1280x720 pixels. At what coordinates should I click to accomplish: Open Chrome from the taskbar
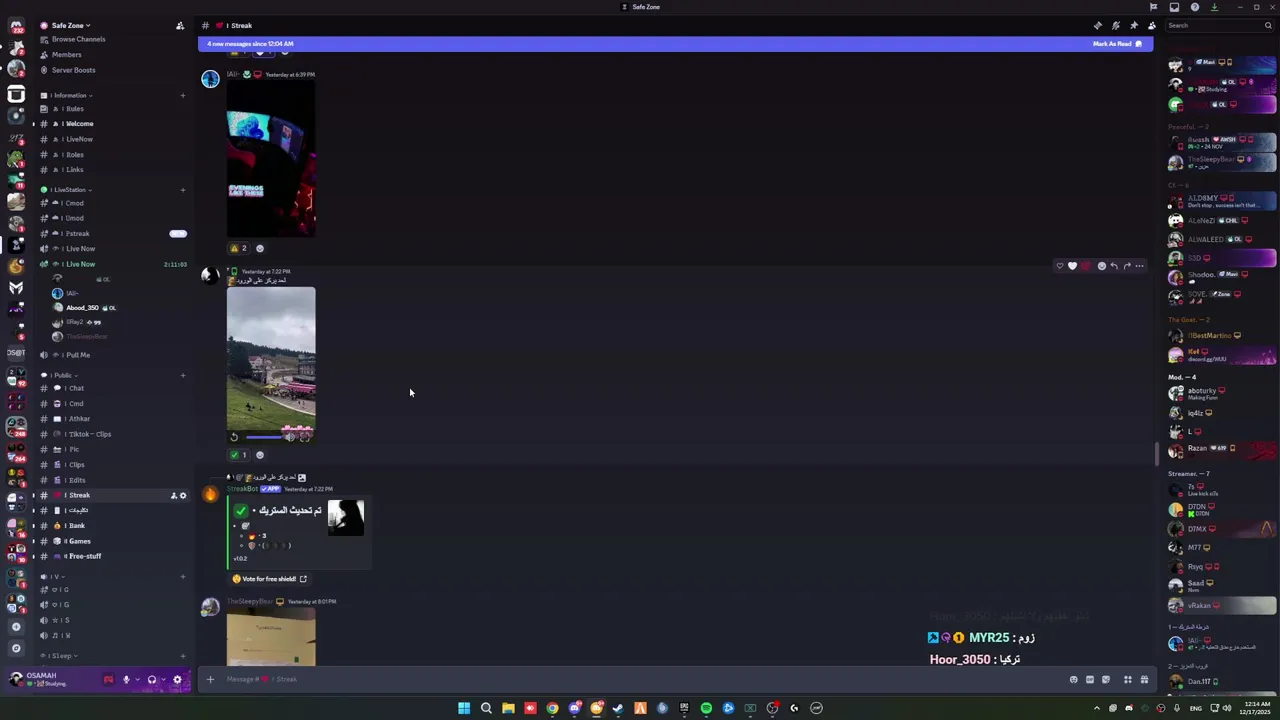(x=552, y=708)
